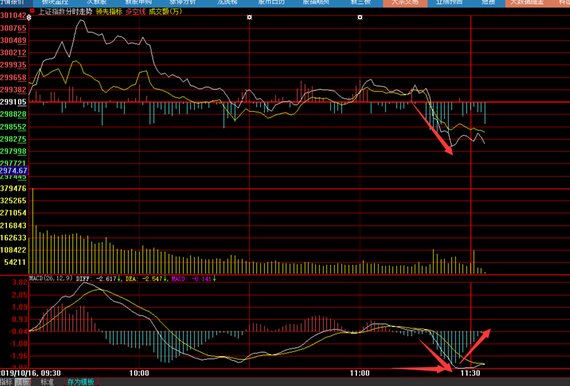Toggle the 成交额(万) legend label
Screen dimensions: 570x386
tap(165, 12)
